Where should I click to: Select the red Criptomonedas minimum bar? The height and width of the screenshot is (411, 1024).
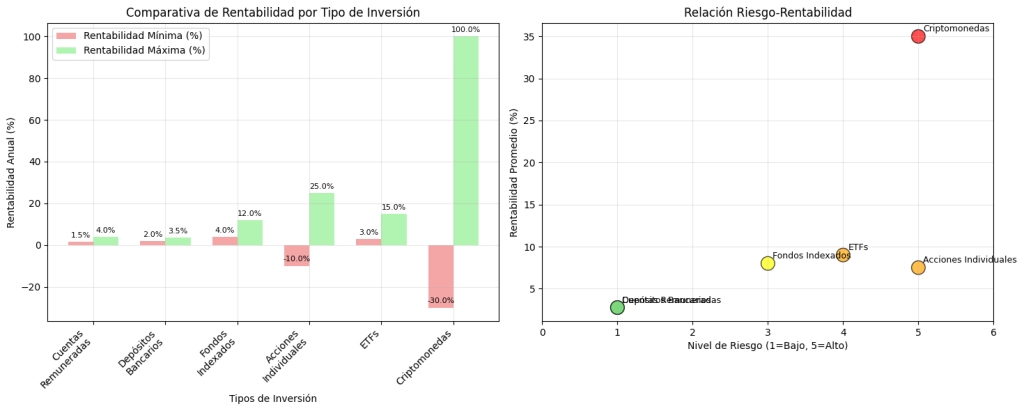pyautogui.click(x=441, y=276)
